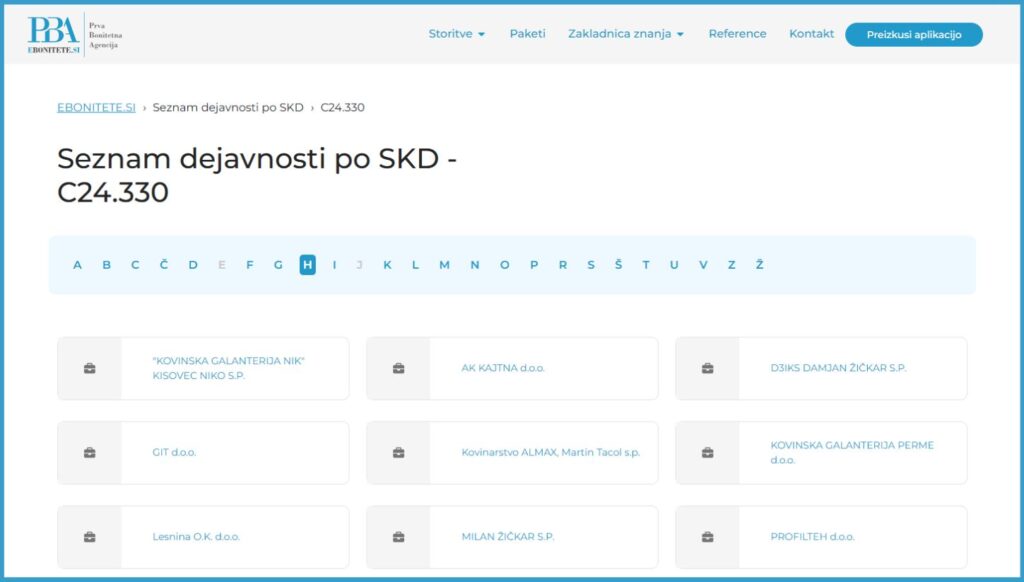1024x582 pixels.
Task: Expand the Storitve dropdown menu
Action: 456,34
